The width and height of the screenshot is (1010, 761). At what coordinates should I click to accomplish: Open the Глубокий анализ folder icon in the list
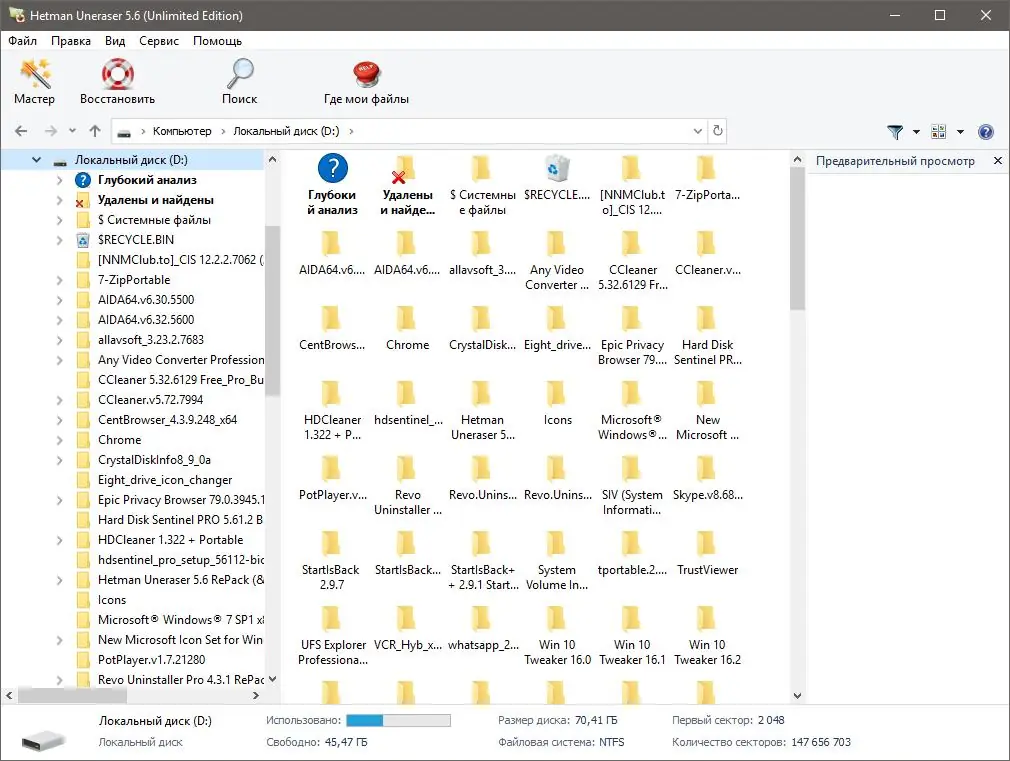point(333,170)
